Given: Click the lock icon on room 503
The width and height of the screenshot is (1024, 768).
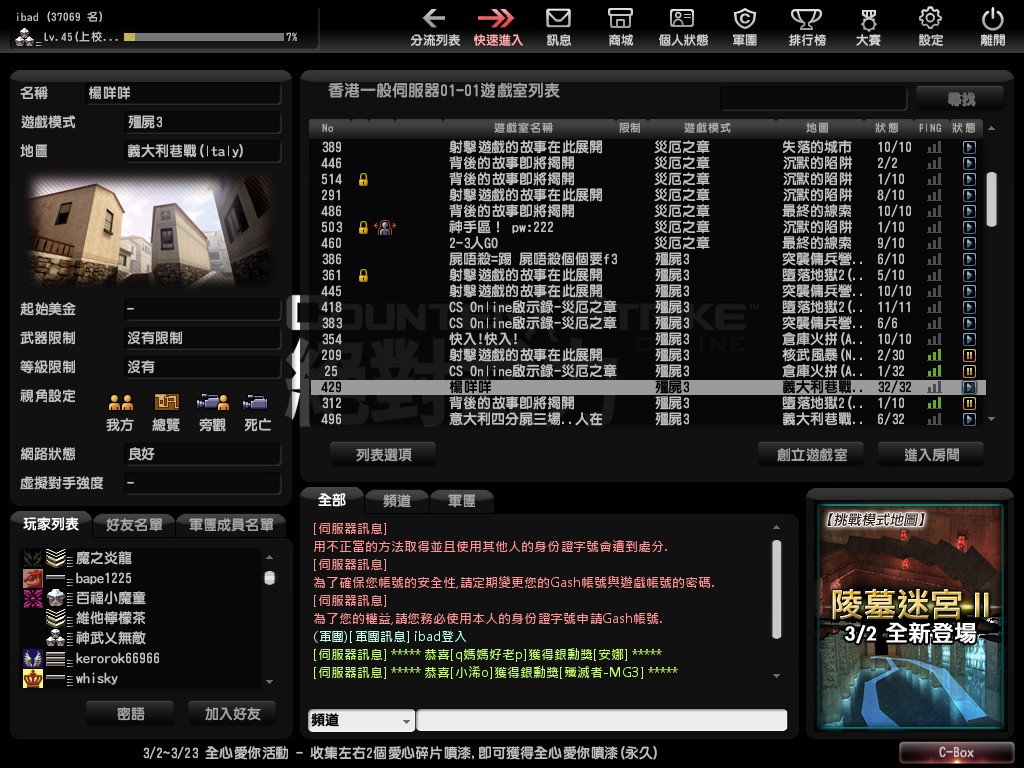Looking at the screenshot, I should 363,227.
